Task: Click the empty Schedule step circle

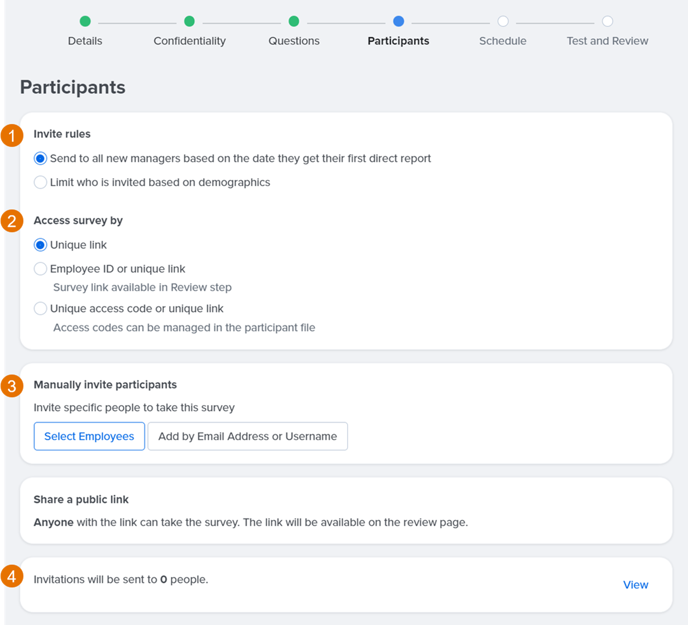Action: click(x=503, y=21)
